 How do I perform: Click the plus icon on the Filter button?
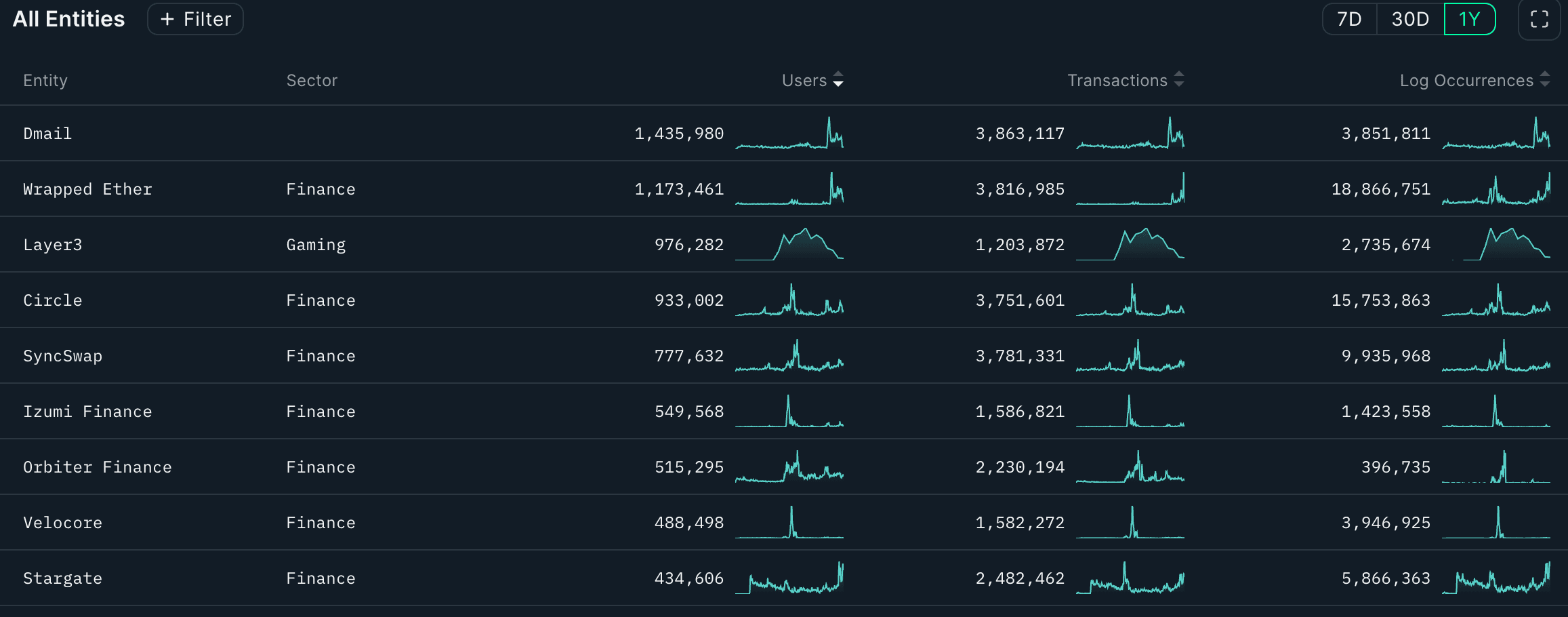pyautogui.click(x=167, y=19)
